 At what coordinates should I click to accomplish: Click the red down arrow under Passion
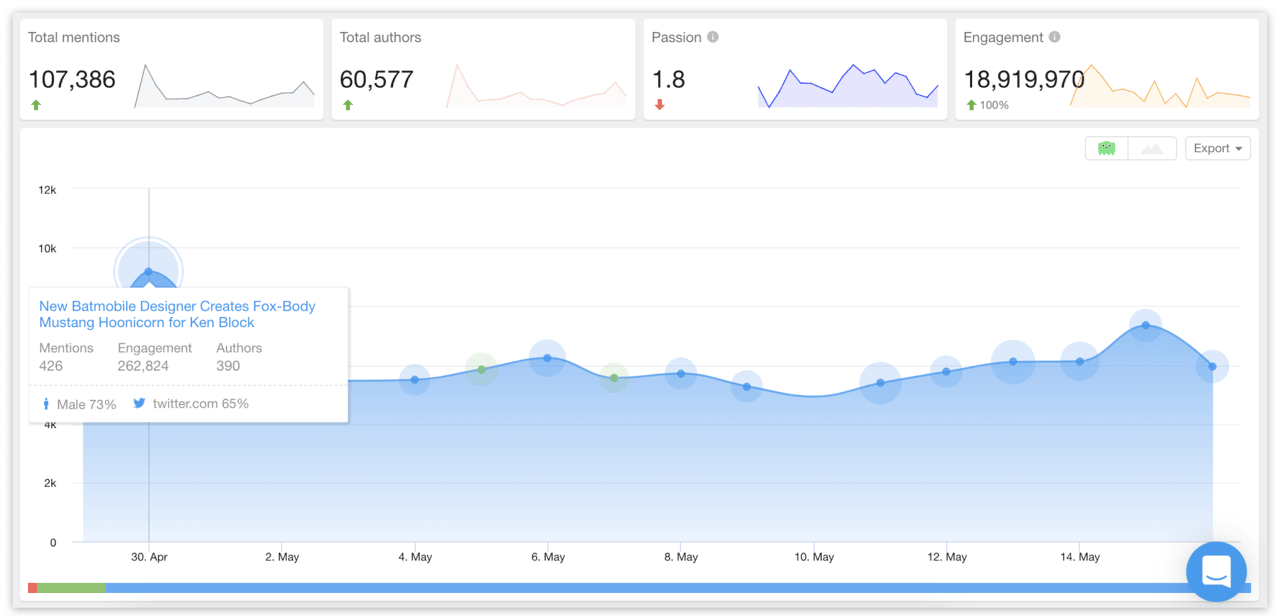coord(660,105)
